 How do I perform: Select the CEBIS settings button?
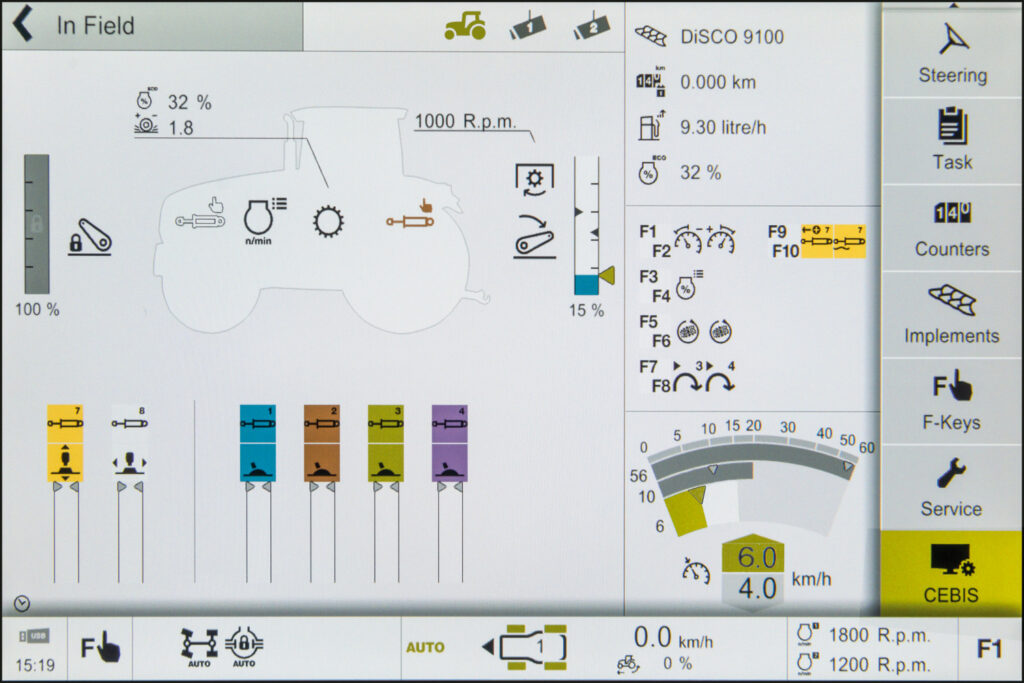[x=951, y=574]
